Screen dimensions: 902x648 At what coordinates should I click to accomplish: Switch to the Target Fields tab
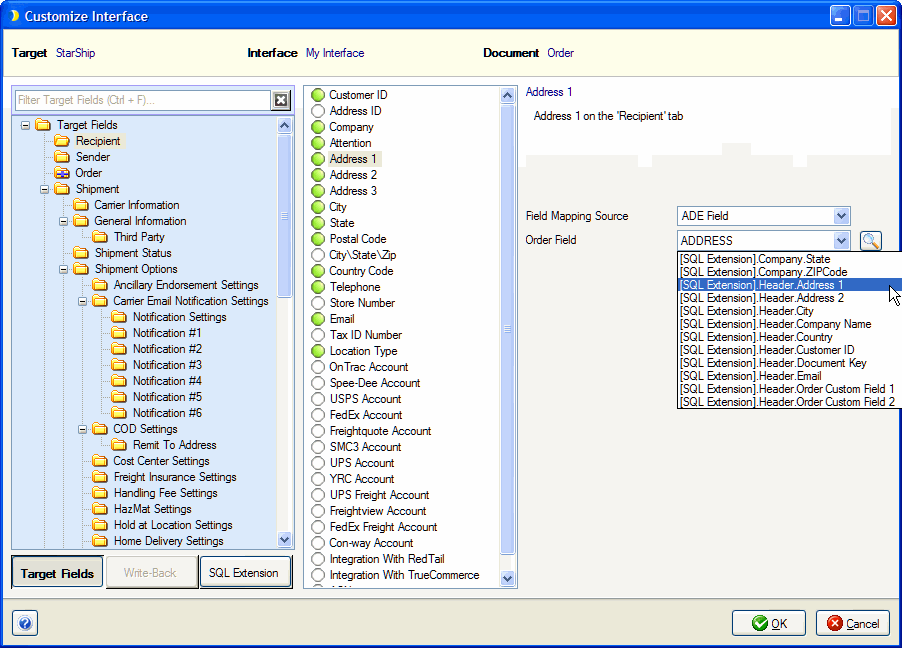pos(57,573)
